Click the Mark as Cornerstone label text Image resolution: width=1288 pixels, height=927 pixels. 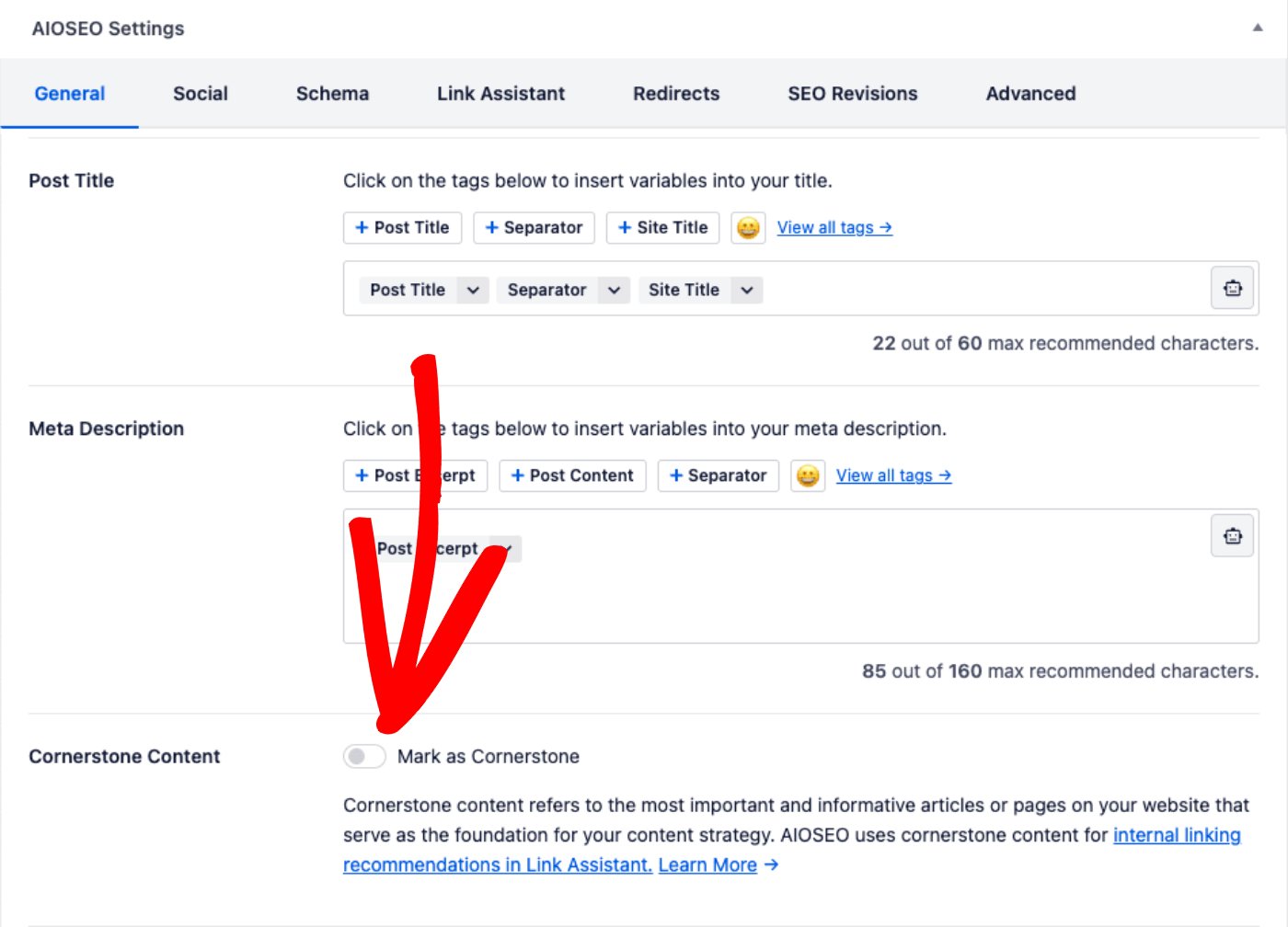[x=489, y=757]
